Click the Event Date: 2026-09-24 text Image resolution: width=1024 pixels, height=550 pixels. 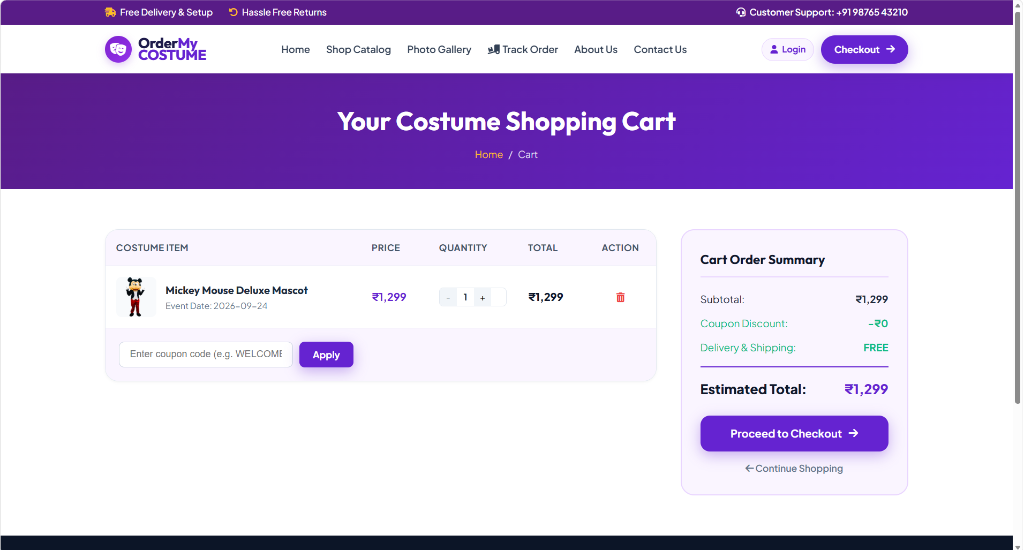click(216, 306)
